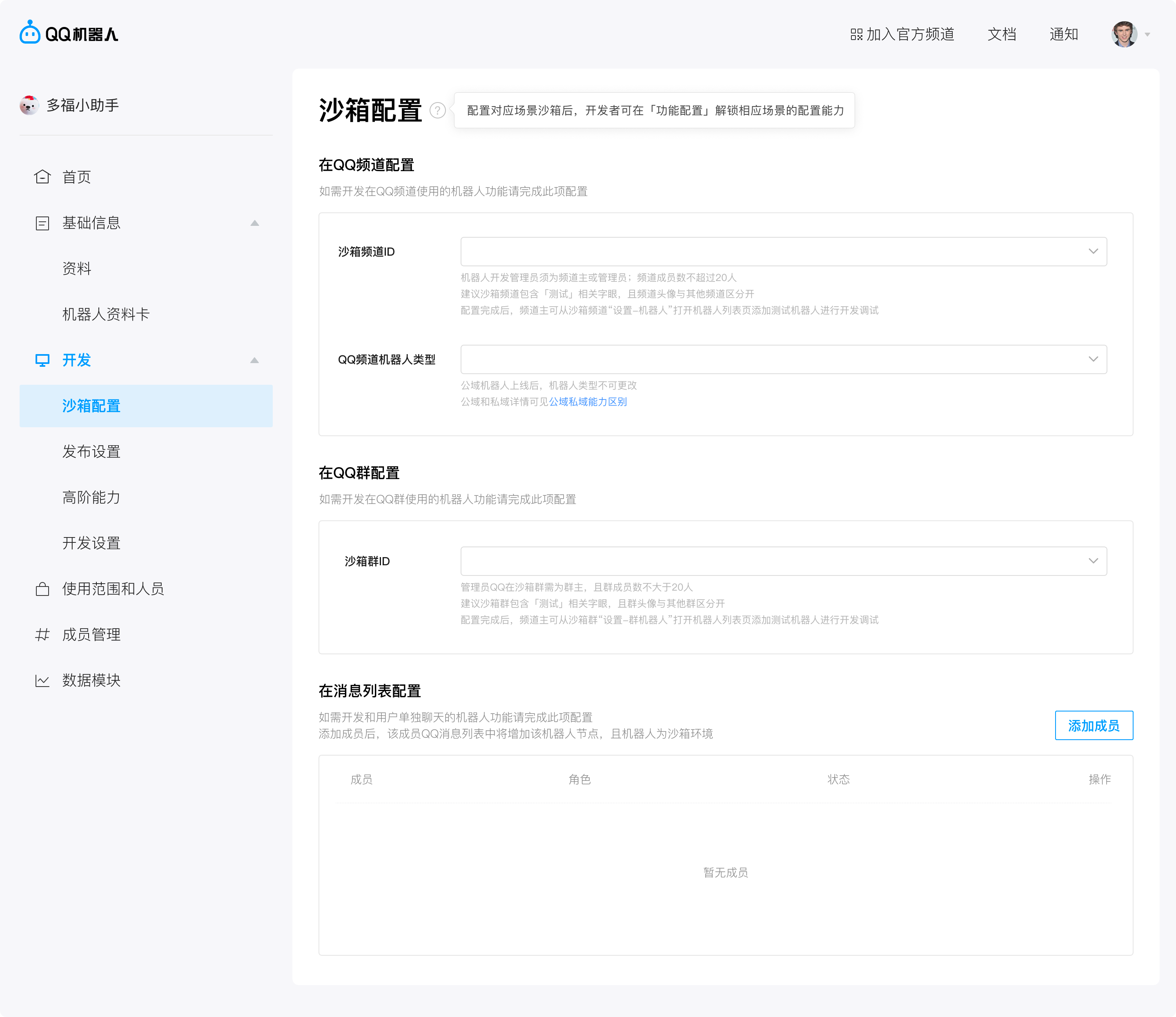The image size is (1176, 1017).
Task: Click the document icon next to 基础信息
Action: pyautogui.click(x=42, y=223)
